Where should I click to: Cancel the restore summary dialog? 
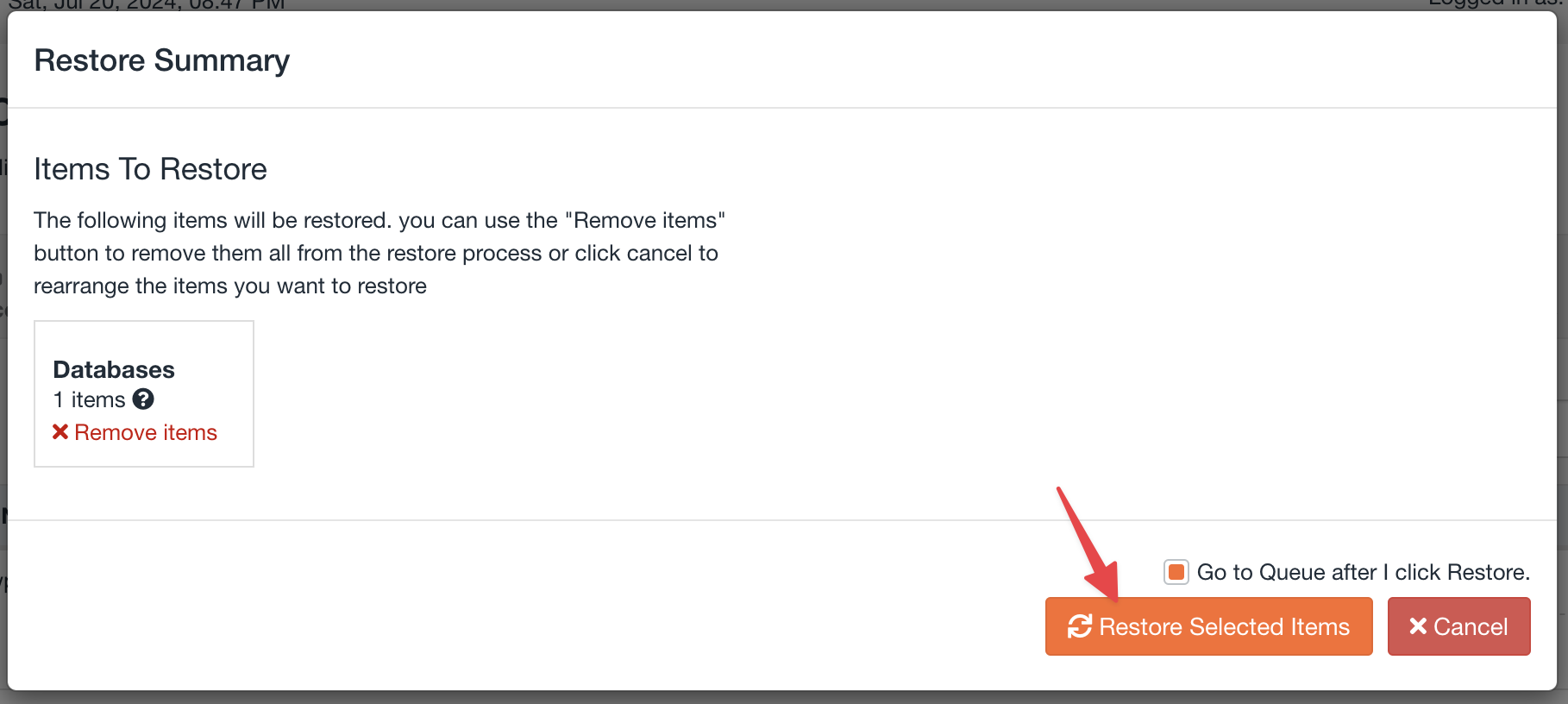(1458, 626)
